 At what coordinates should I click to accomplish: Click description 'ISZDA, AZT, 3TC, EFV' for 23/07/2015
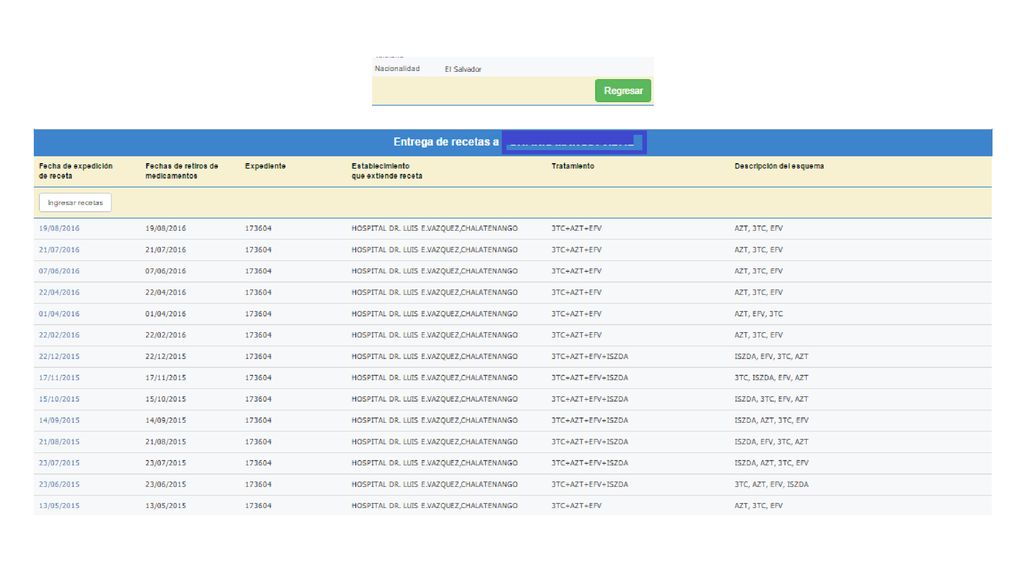(771, 463)
